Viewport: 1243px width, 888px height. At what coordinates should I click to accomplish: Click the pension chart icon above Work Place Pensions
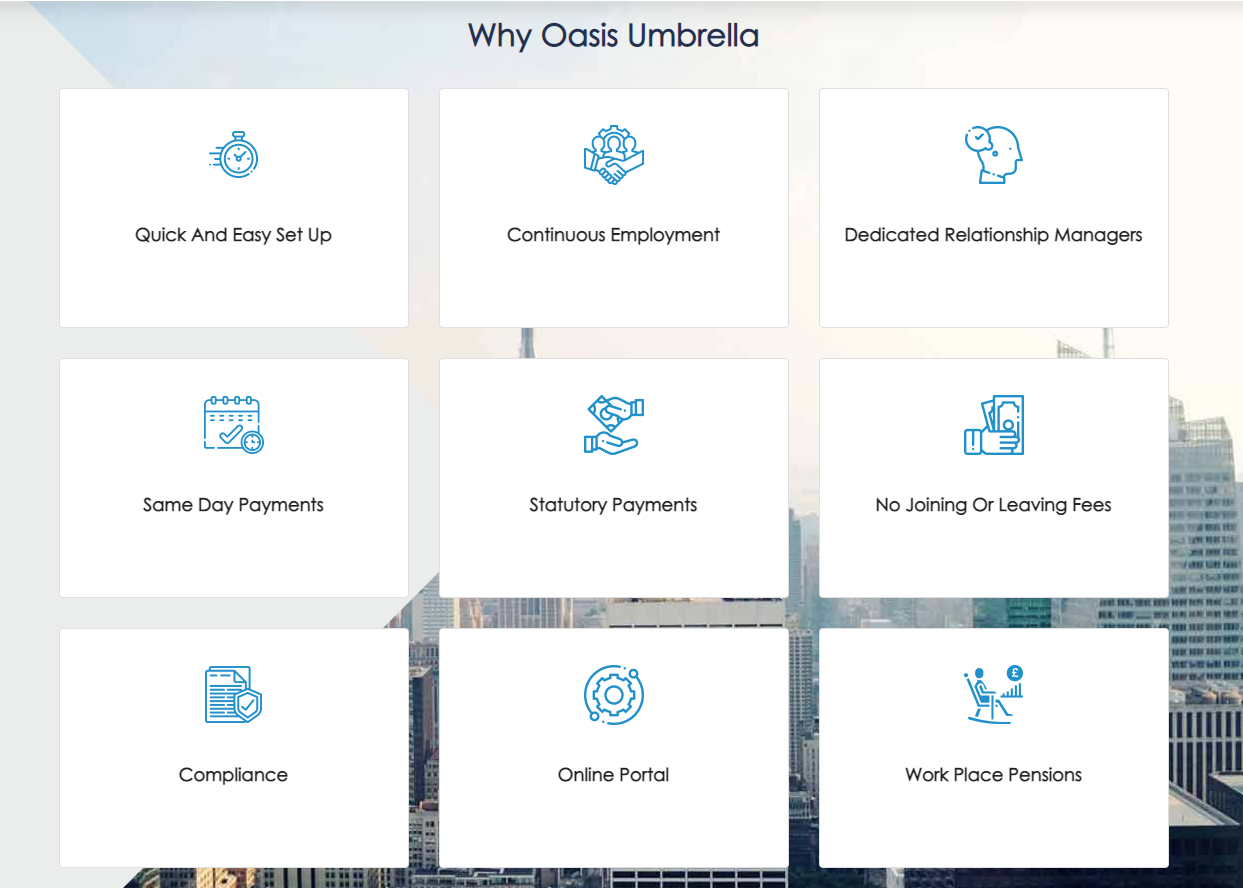point(993,692)
